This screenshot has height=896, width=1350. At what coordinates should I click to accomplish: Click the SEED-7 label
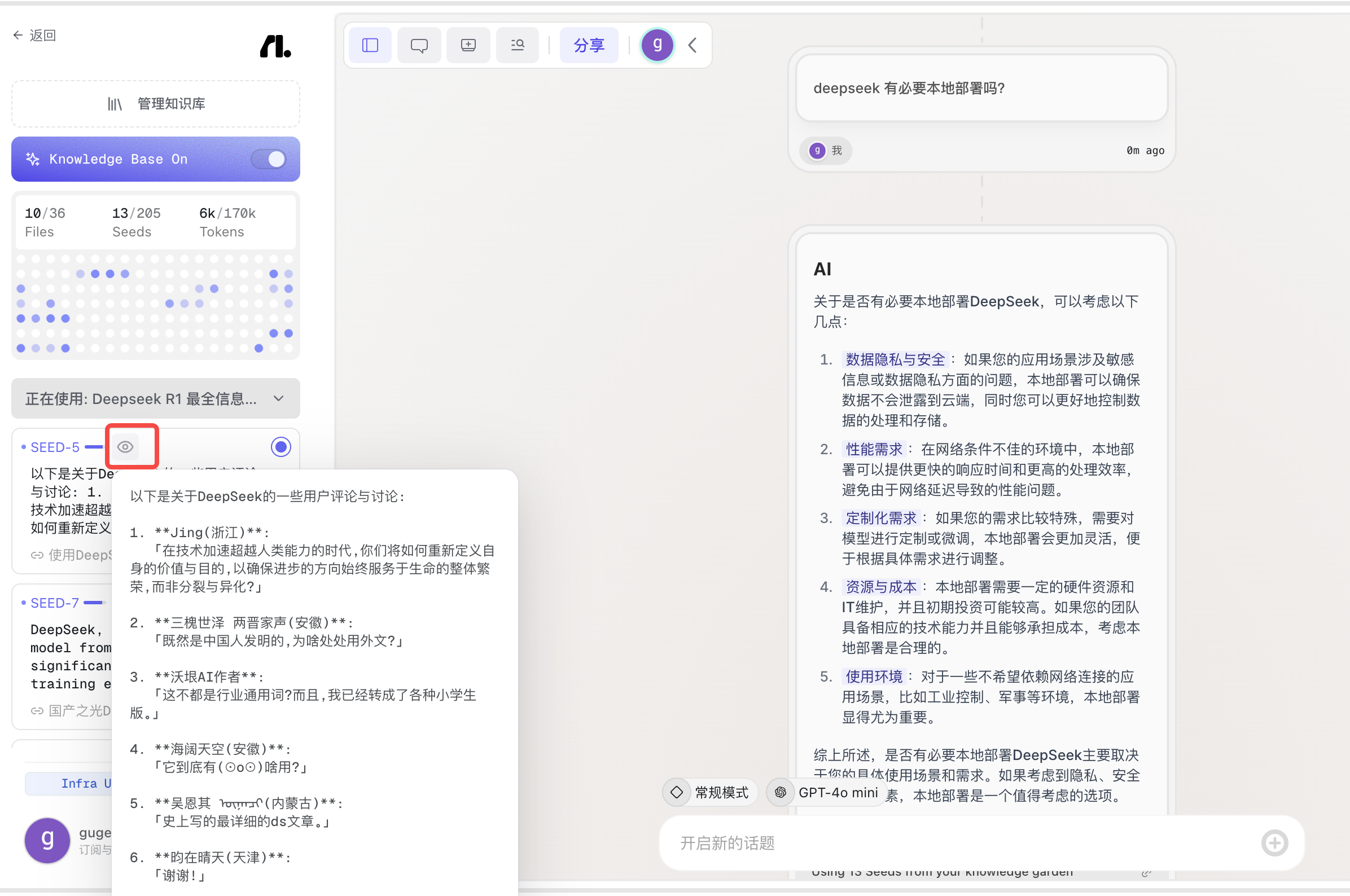click(55, 603)
